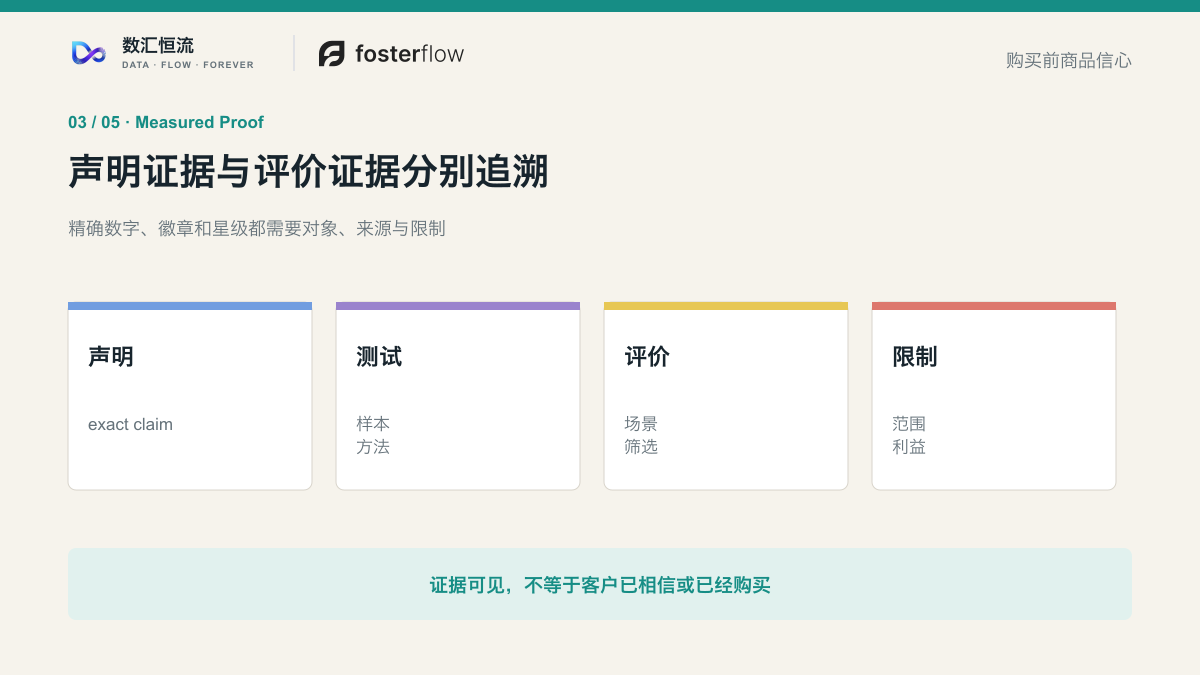Click the DATA · FLOW · FOREVER tagline

coord(188,65)
